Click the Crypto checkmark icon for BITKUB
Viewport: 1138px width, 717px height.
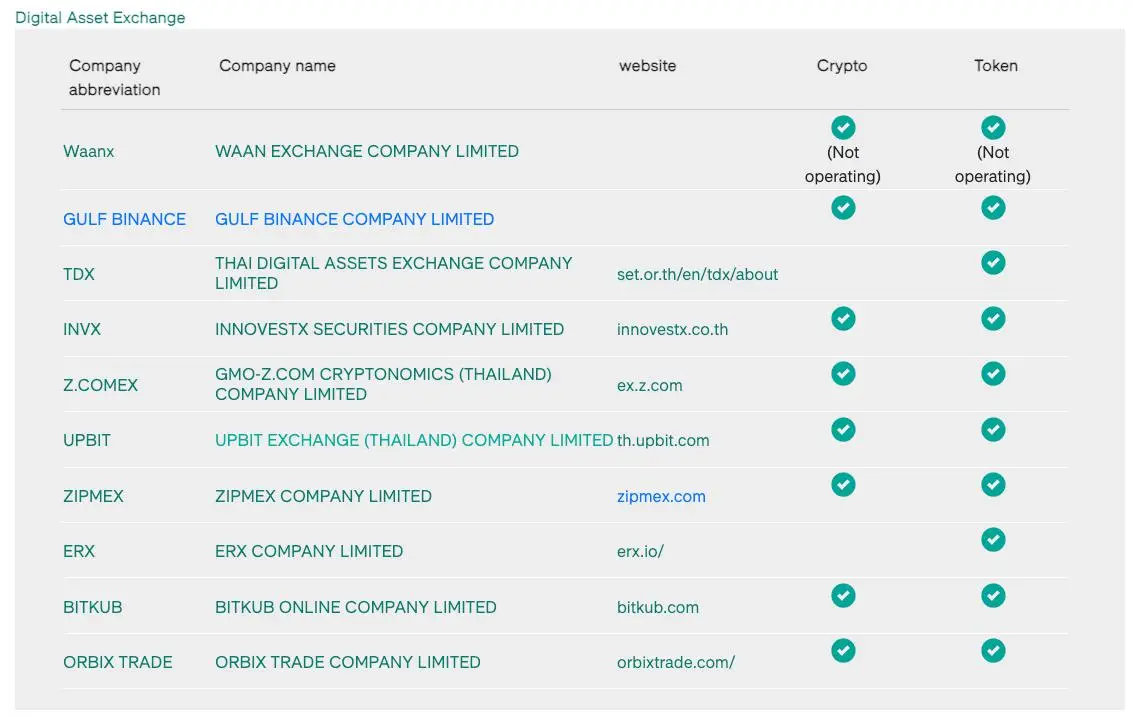843,595
